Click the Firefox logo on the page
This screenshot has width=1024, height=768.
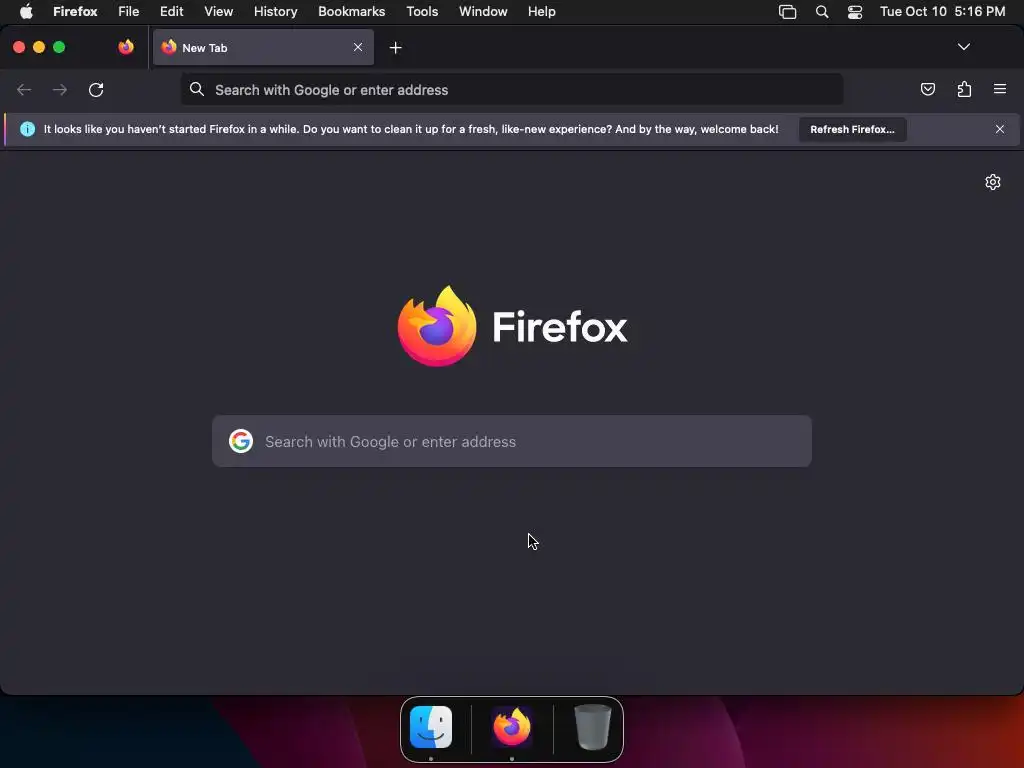[x=513, y=326]
